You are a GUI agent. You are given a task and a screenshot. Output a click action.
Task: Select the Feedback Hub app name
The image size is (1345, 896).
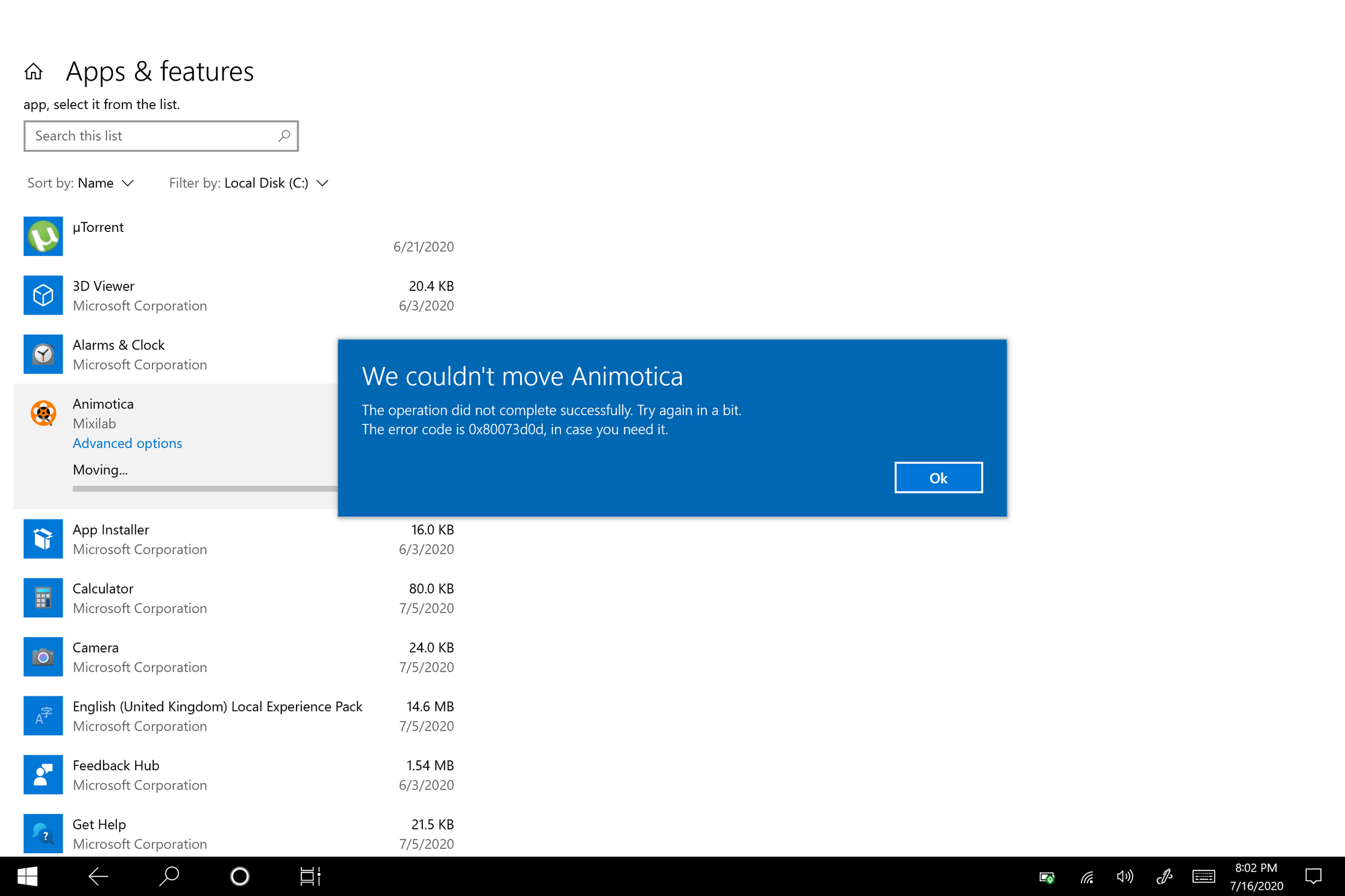(x=116, y=766)
